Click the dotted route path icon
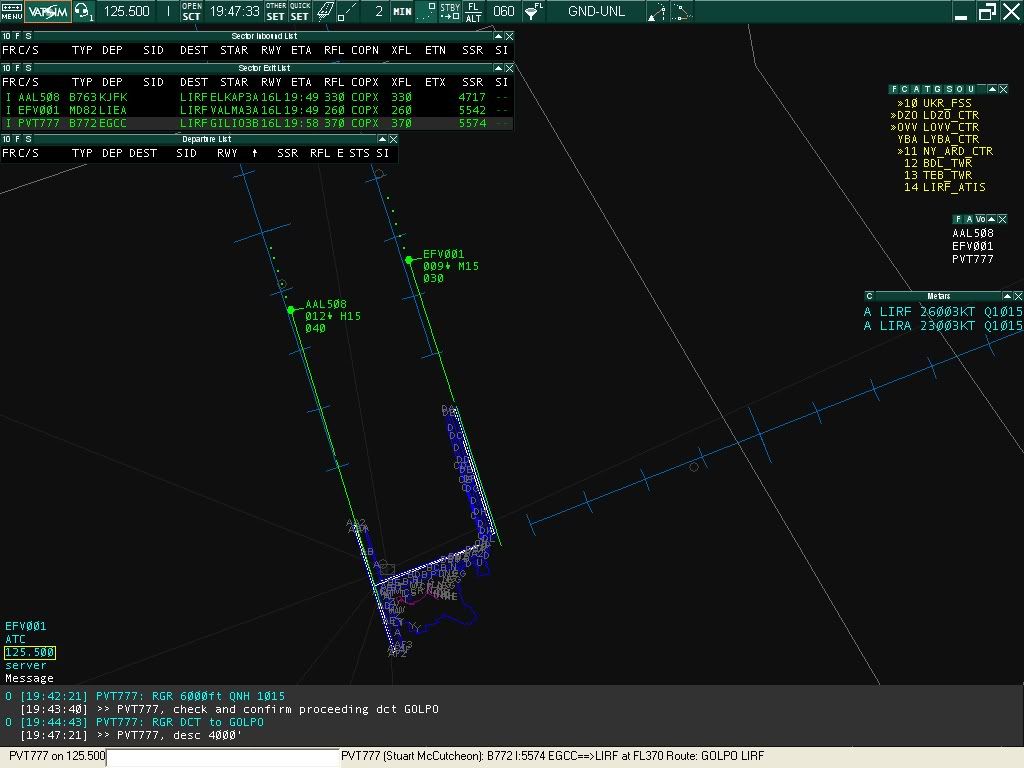The image size is (1024, 768). (x=680, y=11)
